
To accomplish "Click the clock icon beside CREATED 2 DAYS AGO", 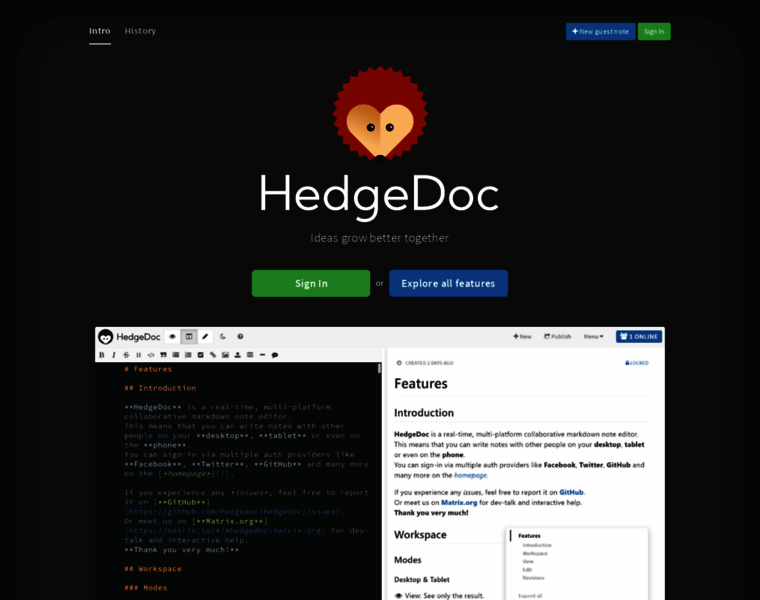I will pos(399,363).
